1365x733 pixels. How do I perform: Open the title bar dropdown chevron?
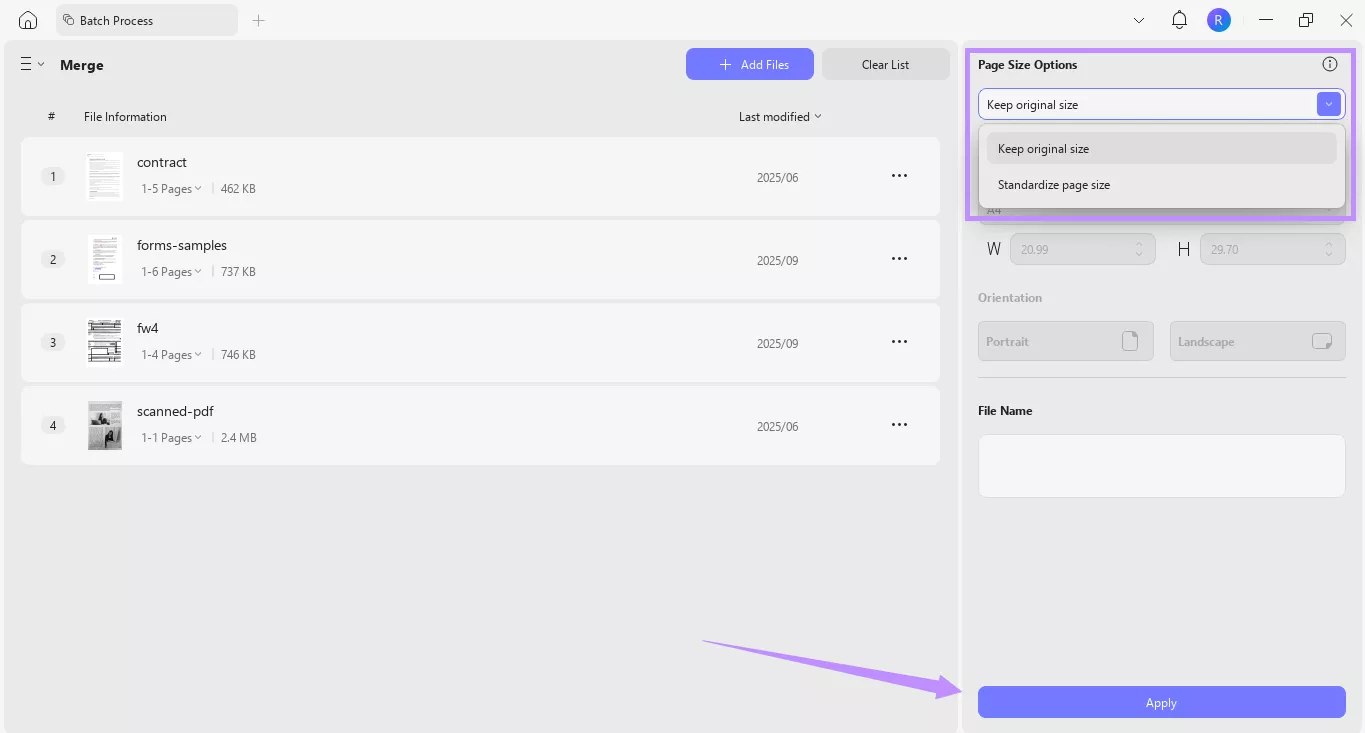pos(1138,19)
